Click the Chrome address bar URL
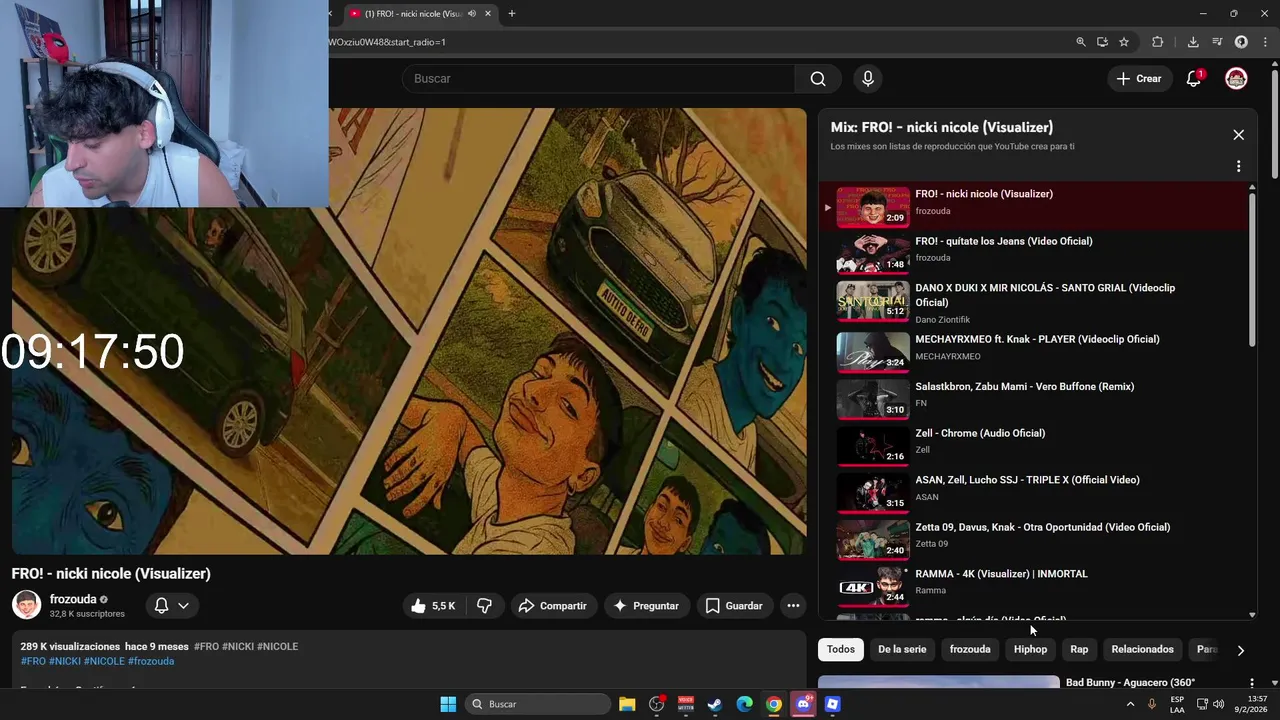The width and height of the screenshot is (1280, 720). click(388, 42)
